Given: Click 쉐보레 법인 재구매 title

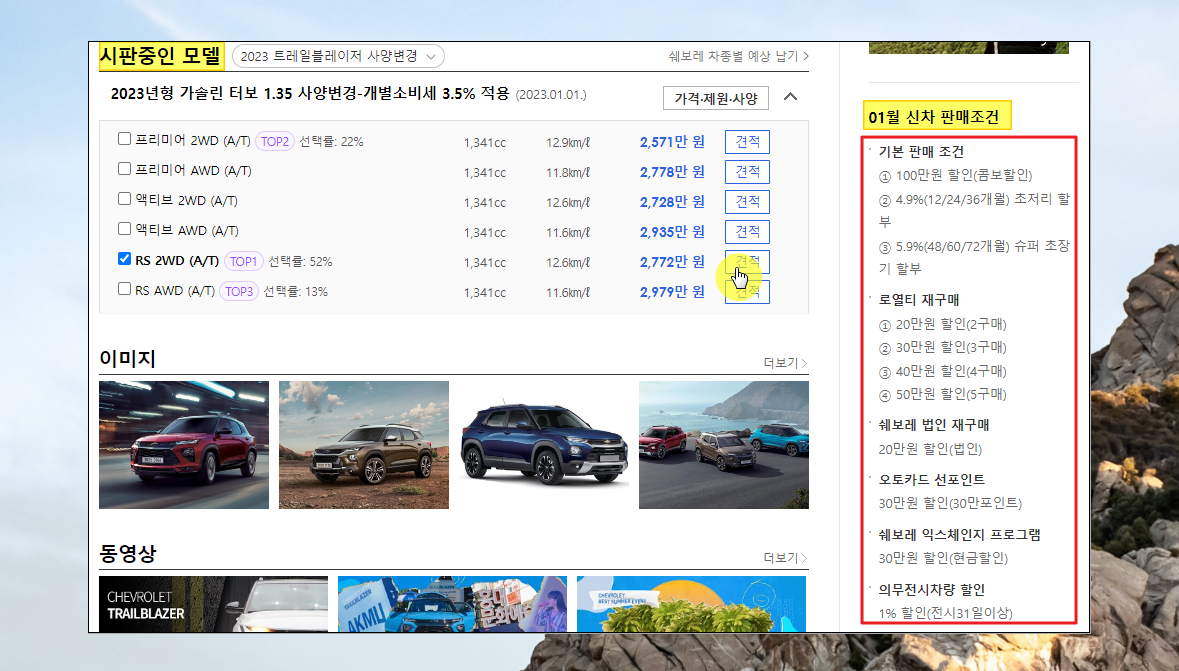Looking at the screenshot, I should tap(934, 425).
